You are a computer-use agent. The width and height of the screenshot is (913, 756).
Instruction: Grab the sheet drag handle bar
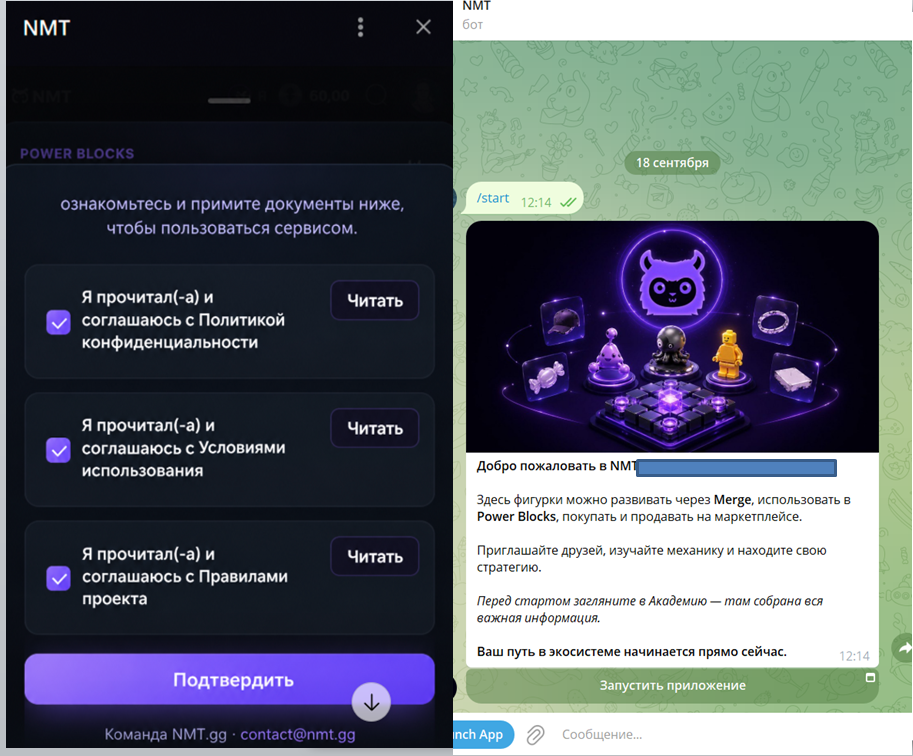(229, 101)
